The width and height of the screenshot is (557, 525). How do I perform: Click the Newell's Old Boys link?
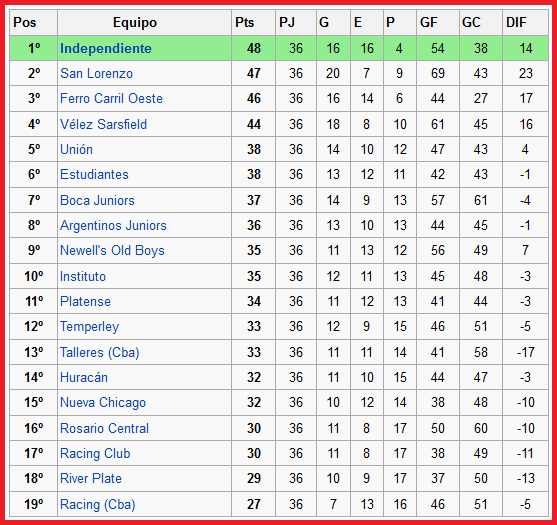112,250
